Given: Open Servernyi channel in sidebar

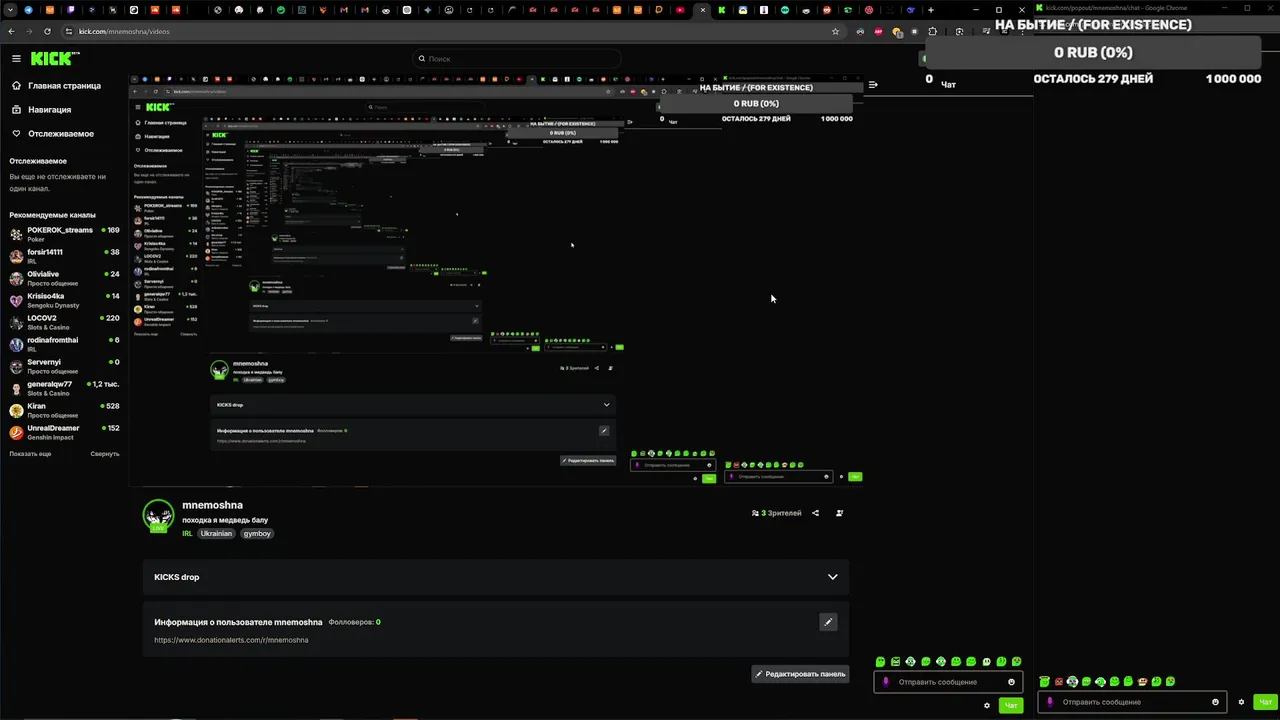Looking at the screenshot, I should [64, 366].
